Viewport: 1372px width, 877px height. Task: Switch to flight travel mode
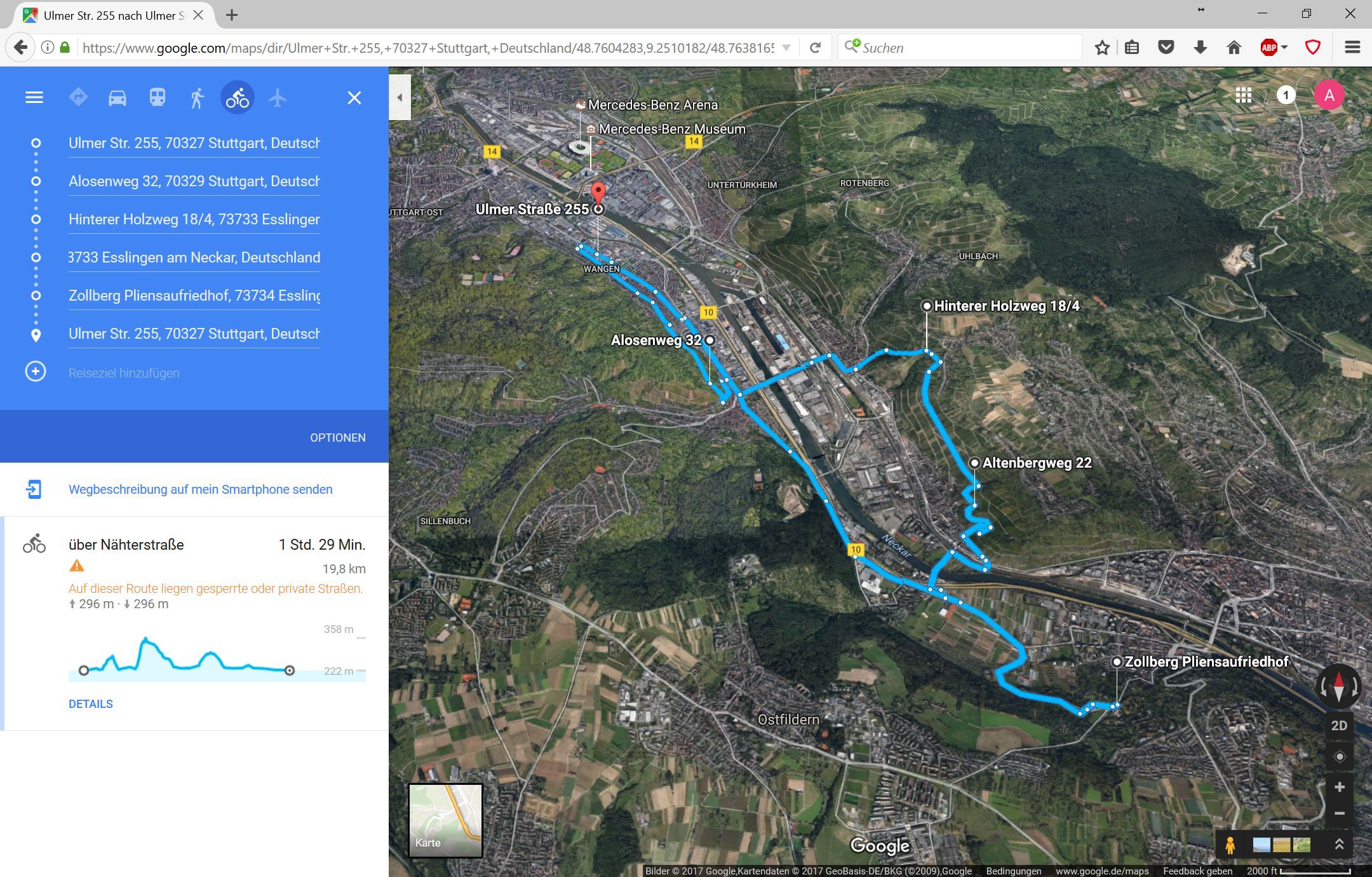[278, 97]
